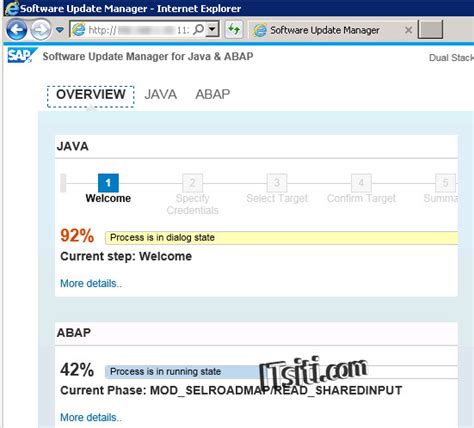Viewport: 474px width, 428px height.
Task: Click the page icon in address bar
Action: pyautogui.click(x=79, y=30)
